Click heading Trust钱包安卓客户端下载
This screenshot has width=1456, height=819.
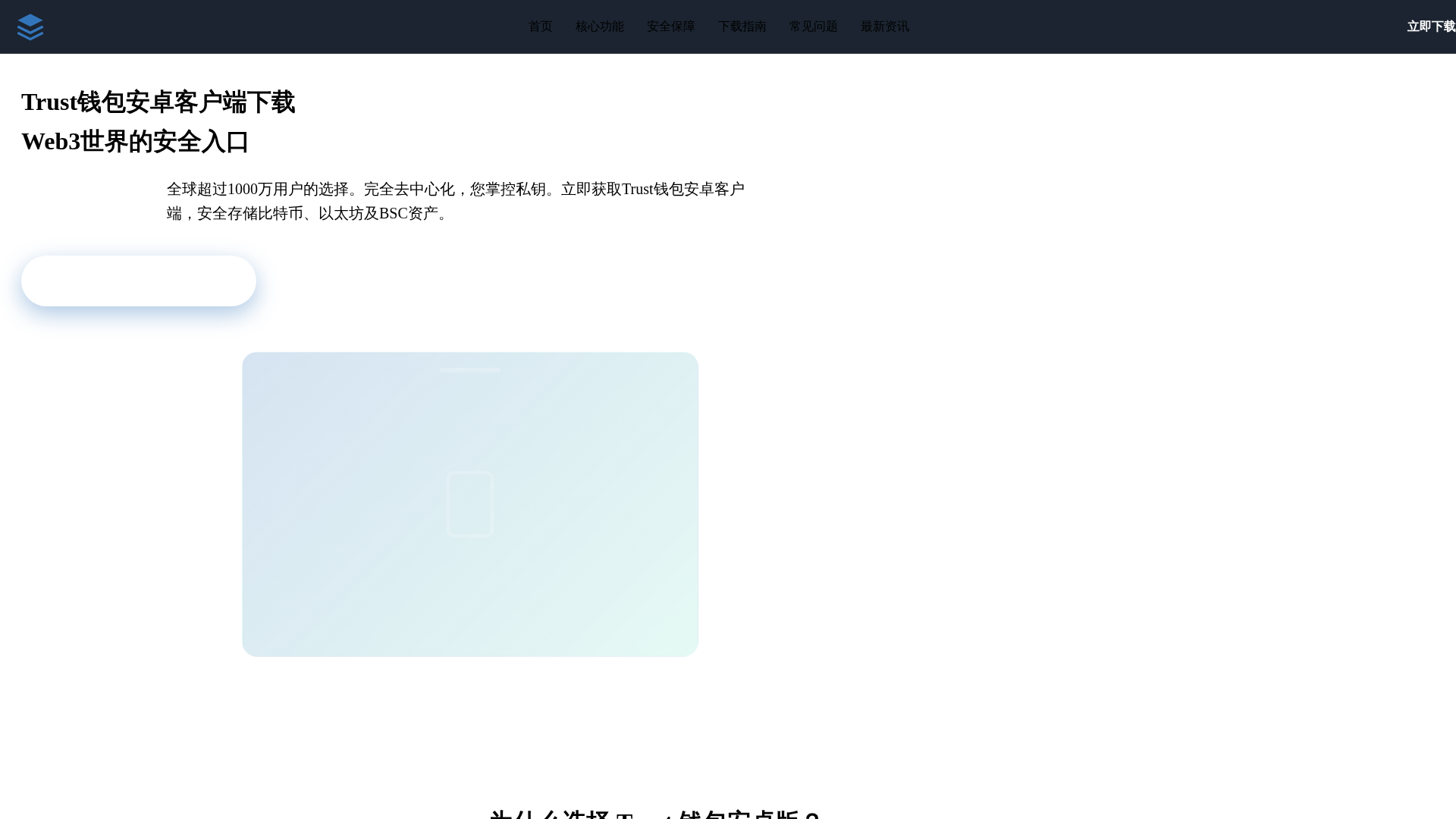click(x=158, y=102)
